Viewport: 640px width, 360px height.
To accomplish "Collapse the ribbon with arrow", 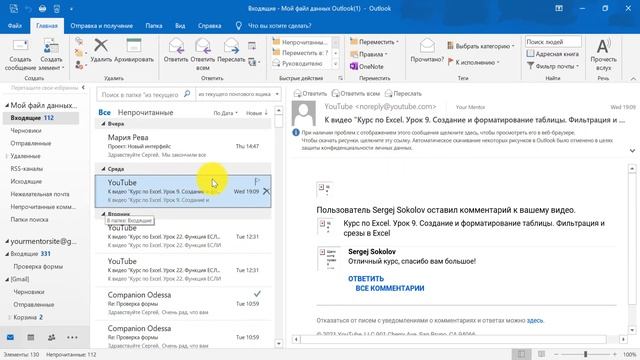I will point(633,78).
